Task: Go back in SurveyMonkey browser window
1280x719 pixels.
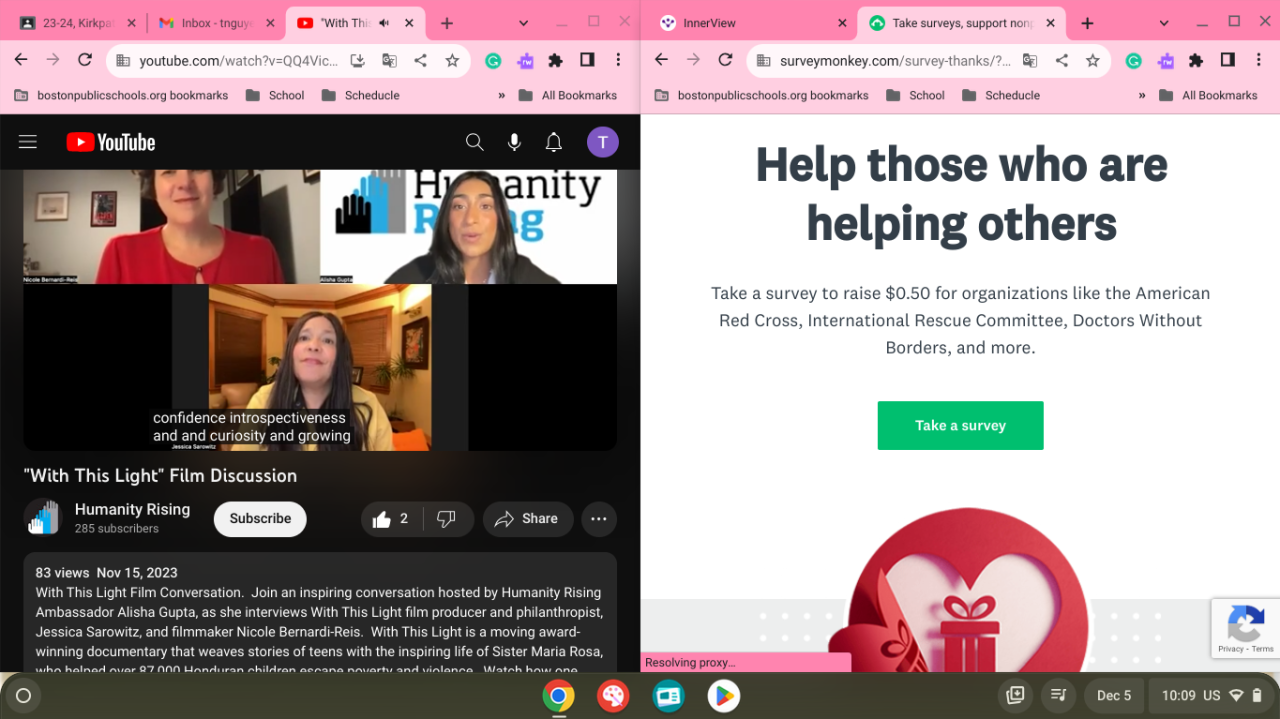Action: pos(661,60)
